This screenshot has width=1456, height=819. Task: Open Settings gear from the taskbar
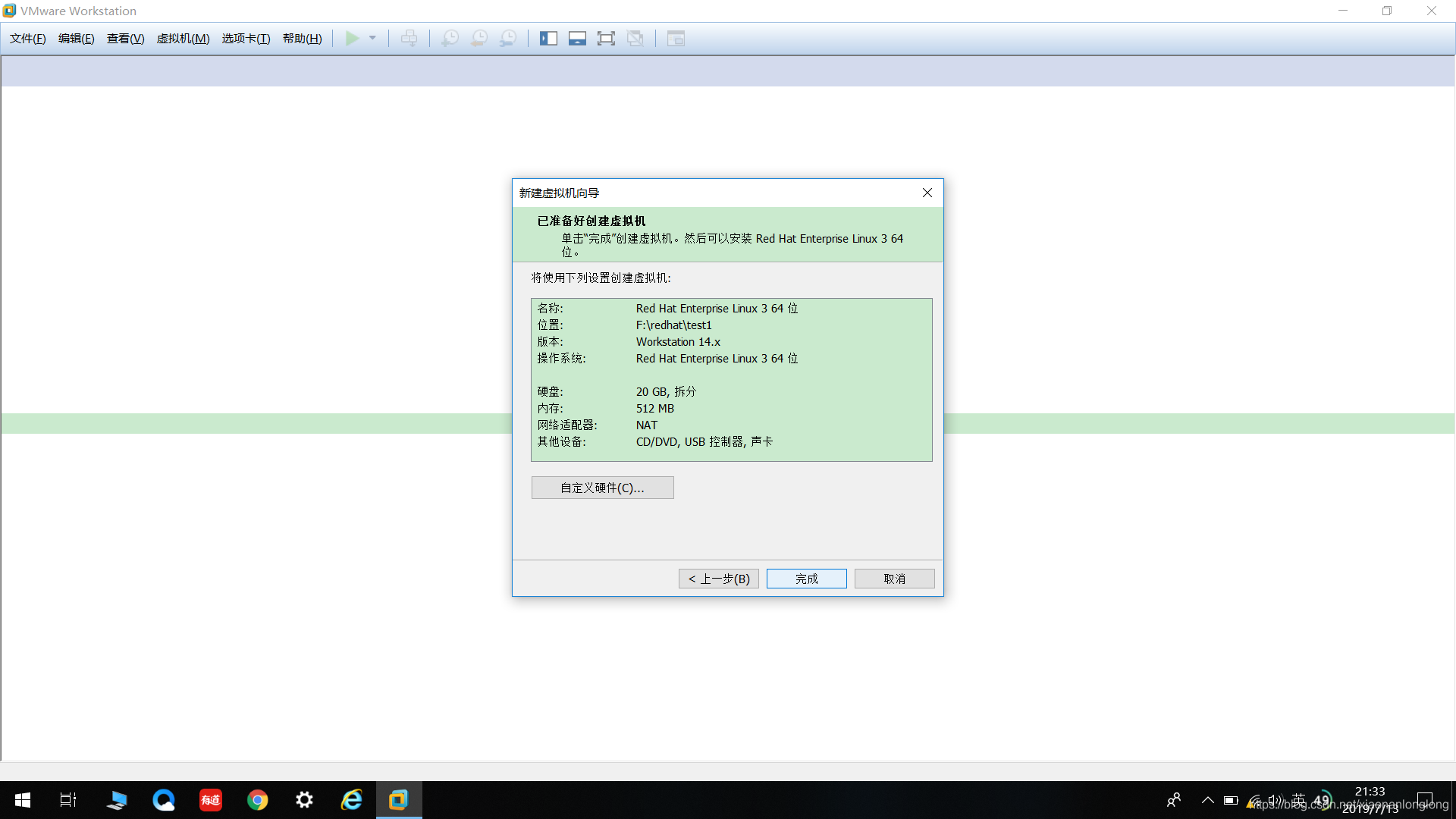pos(305,800)
